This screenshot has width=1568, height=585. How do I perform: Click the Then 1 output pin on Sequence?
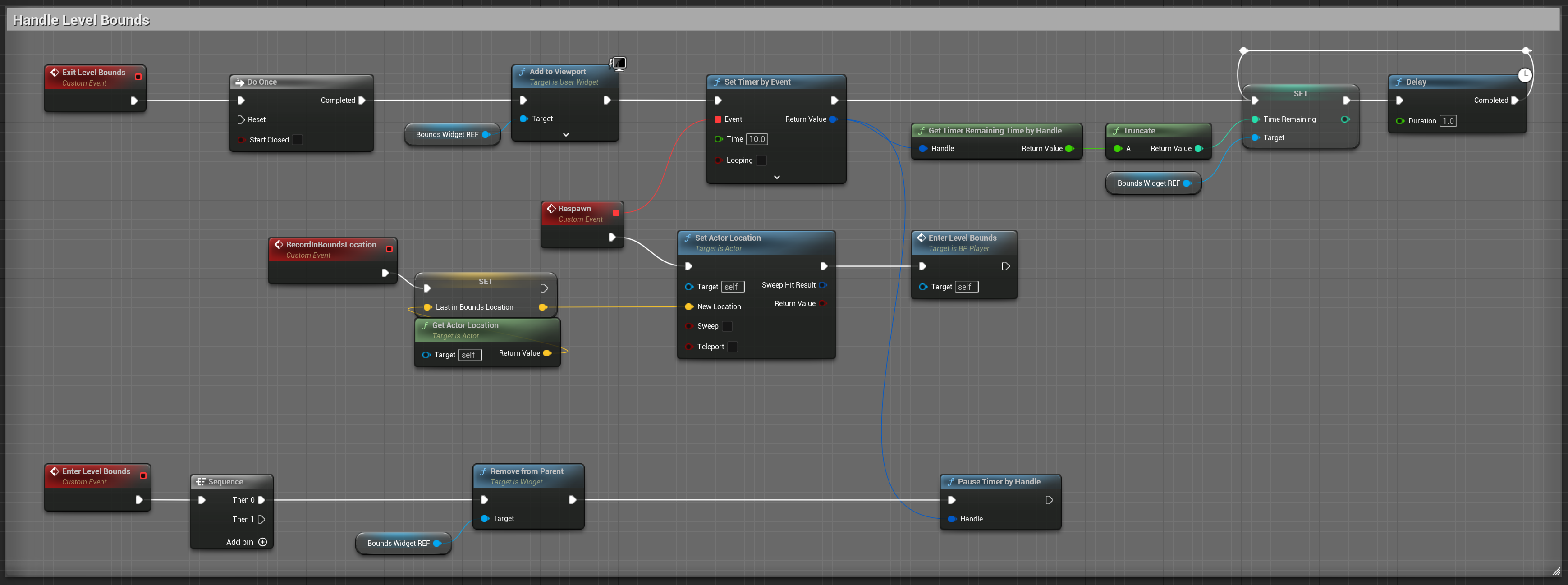pyautogui.click(x=262, y=520)
